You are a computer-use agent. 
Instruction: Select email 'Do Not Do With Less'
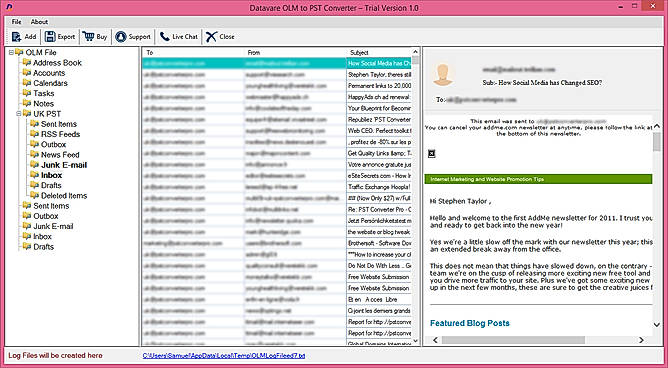[277, 265]
